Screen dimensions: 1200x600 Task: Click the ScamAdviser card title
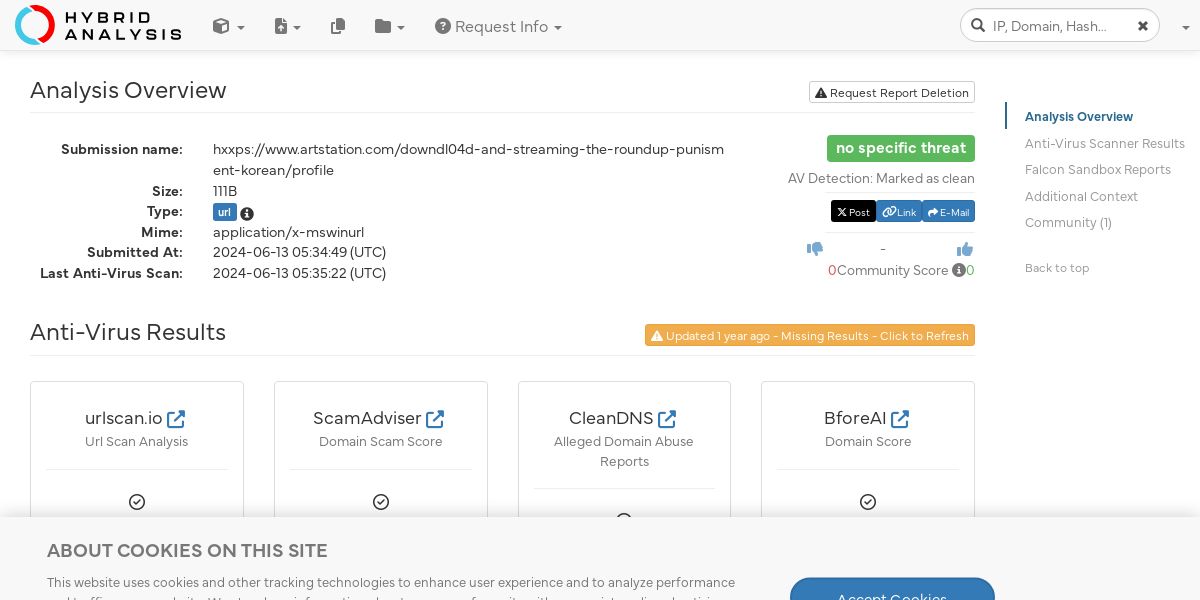coord(367,418)
